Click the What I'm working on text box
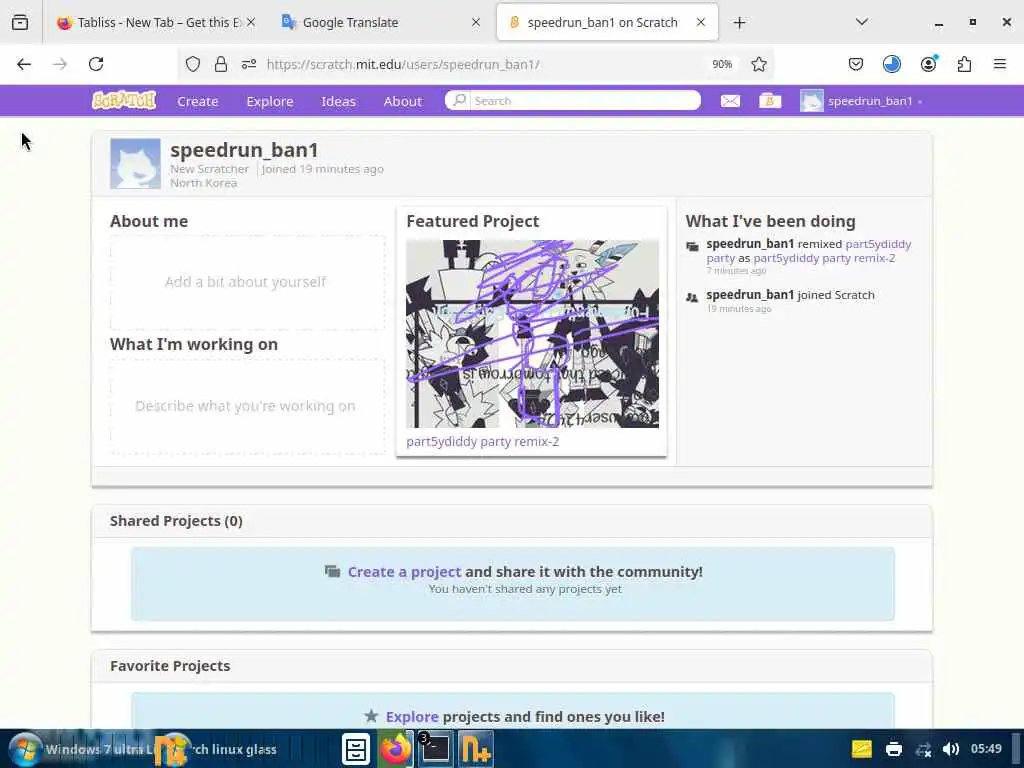Image resolution: width=1024 pixels, height=768 pixels. click(x=248, y=406)
